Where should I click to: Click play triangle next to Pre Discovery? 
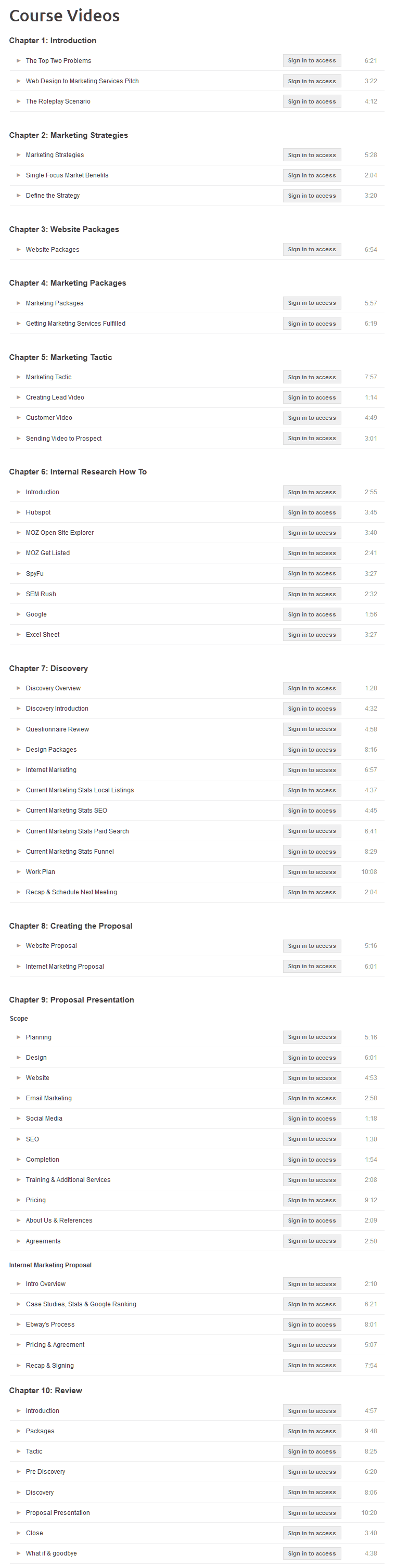[18, 1472]
